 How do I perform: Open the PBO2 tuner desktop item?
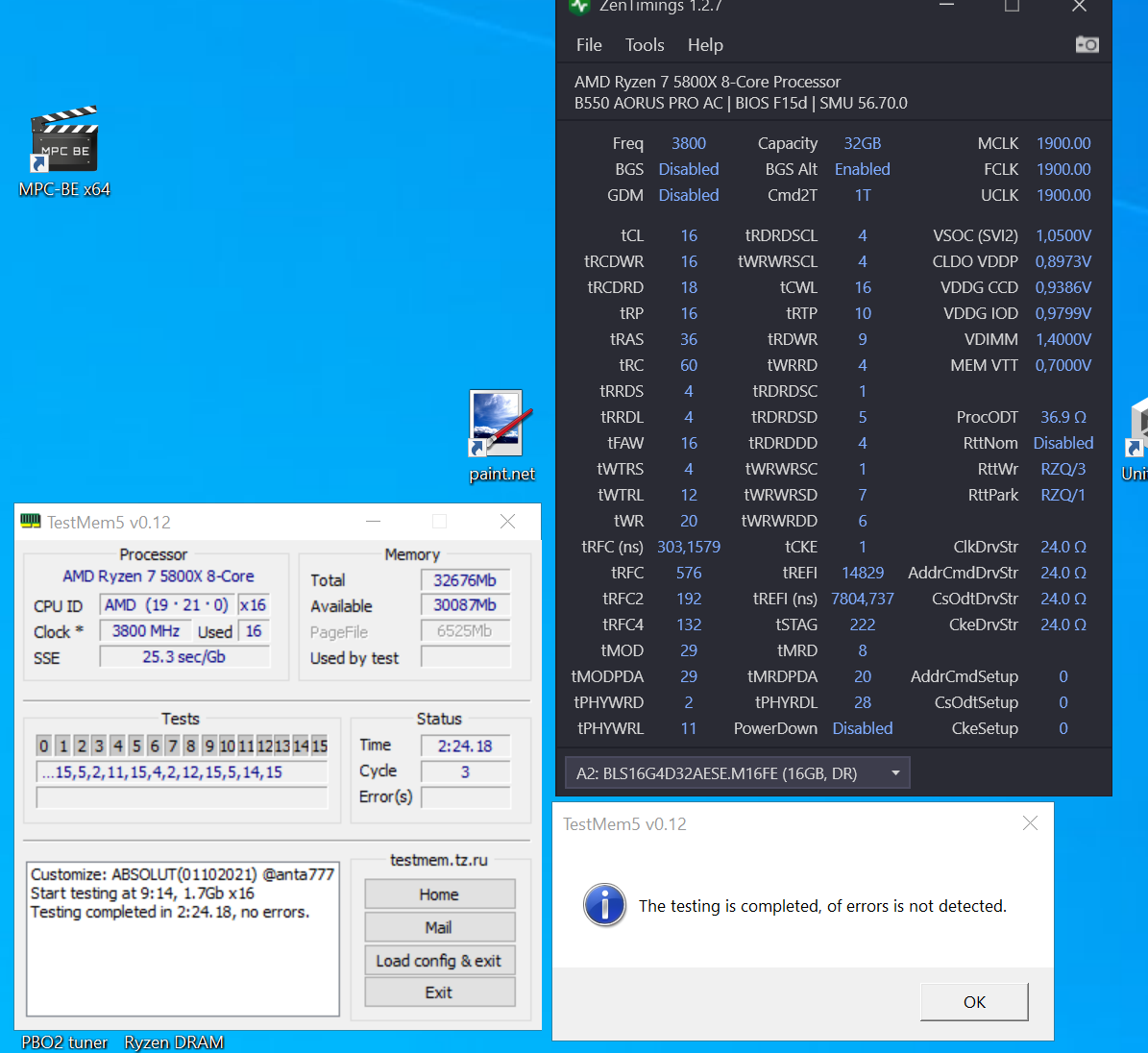tap(64, 1042)
